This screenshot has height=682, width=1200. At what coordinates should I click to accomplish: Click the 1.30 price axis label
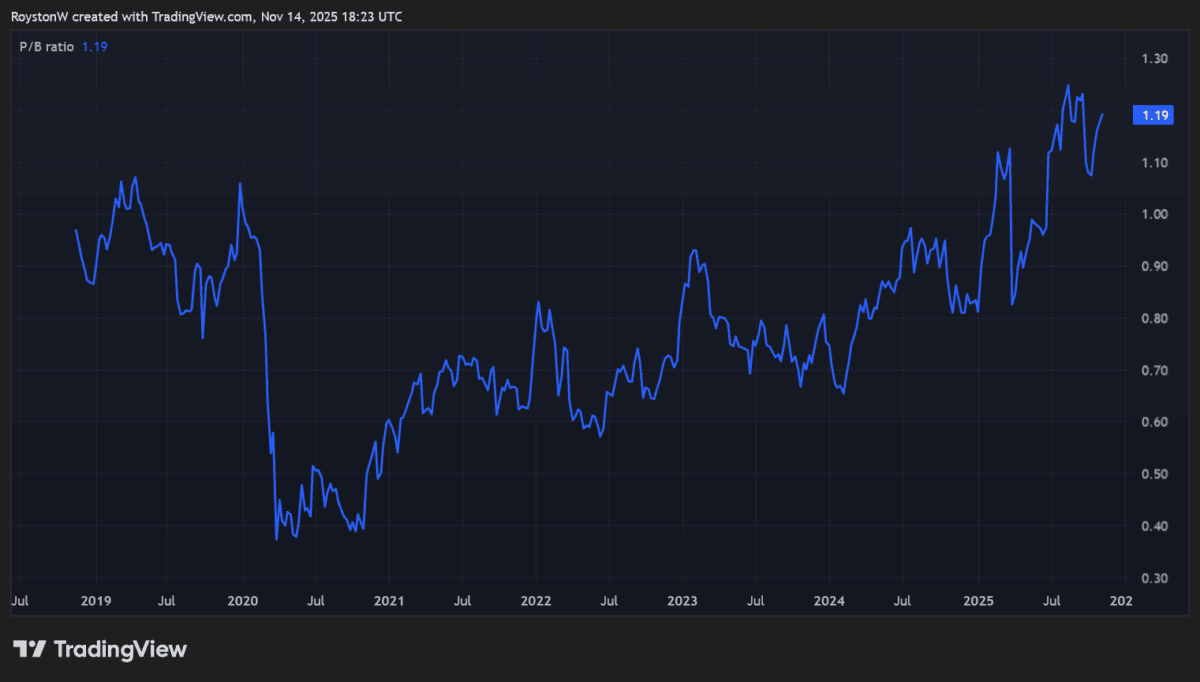click(1155, 59)
